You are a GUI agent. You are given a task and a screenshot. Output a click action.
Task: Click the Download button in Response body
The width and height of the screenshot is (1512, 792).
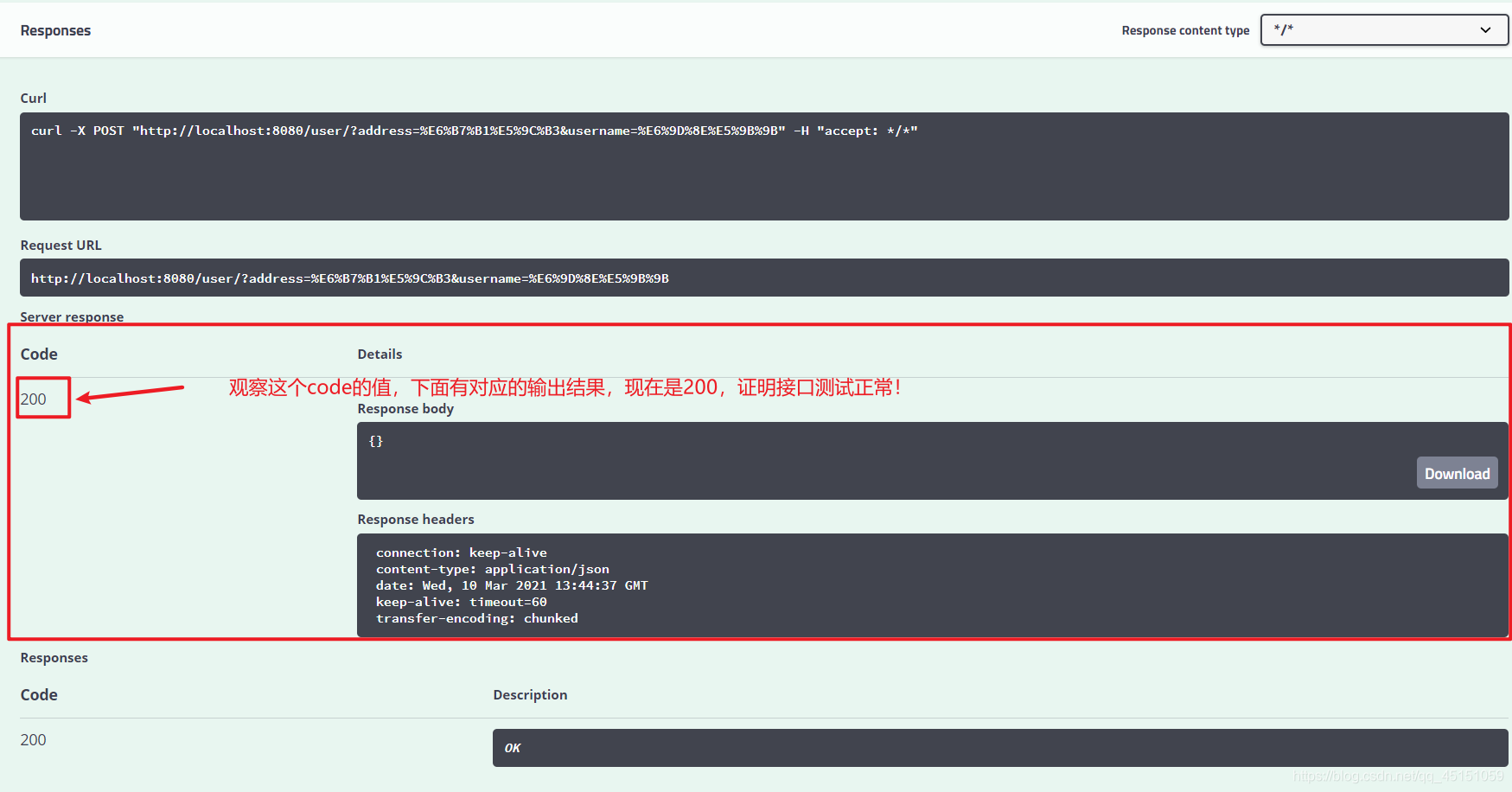tap(1457, 473)
